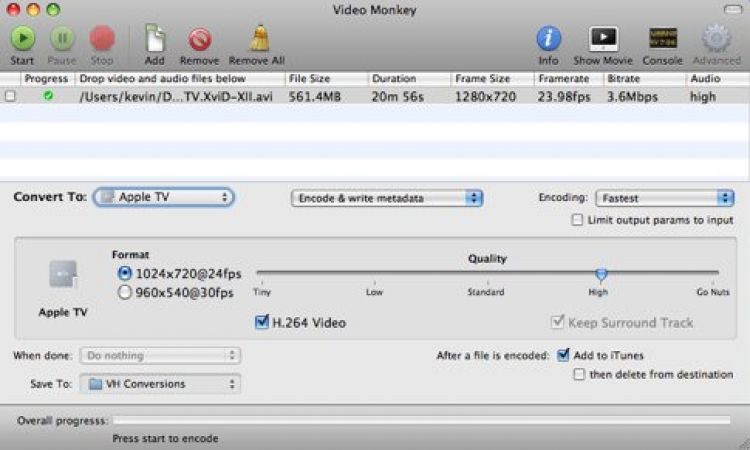The height and width of the screenshot is (450, 750).
Task: Toggle the H.264 Video checkbox
Action: [x=262, y=322]
